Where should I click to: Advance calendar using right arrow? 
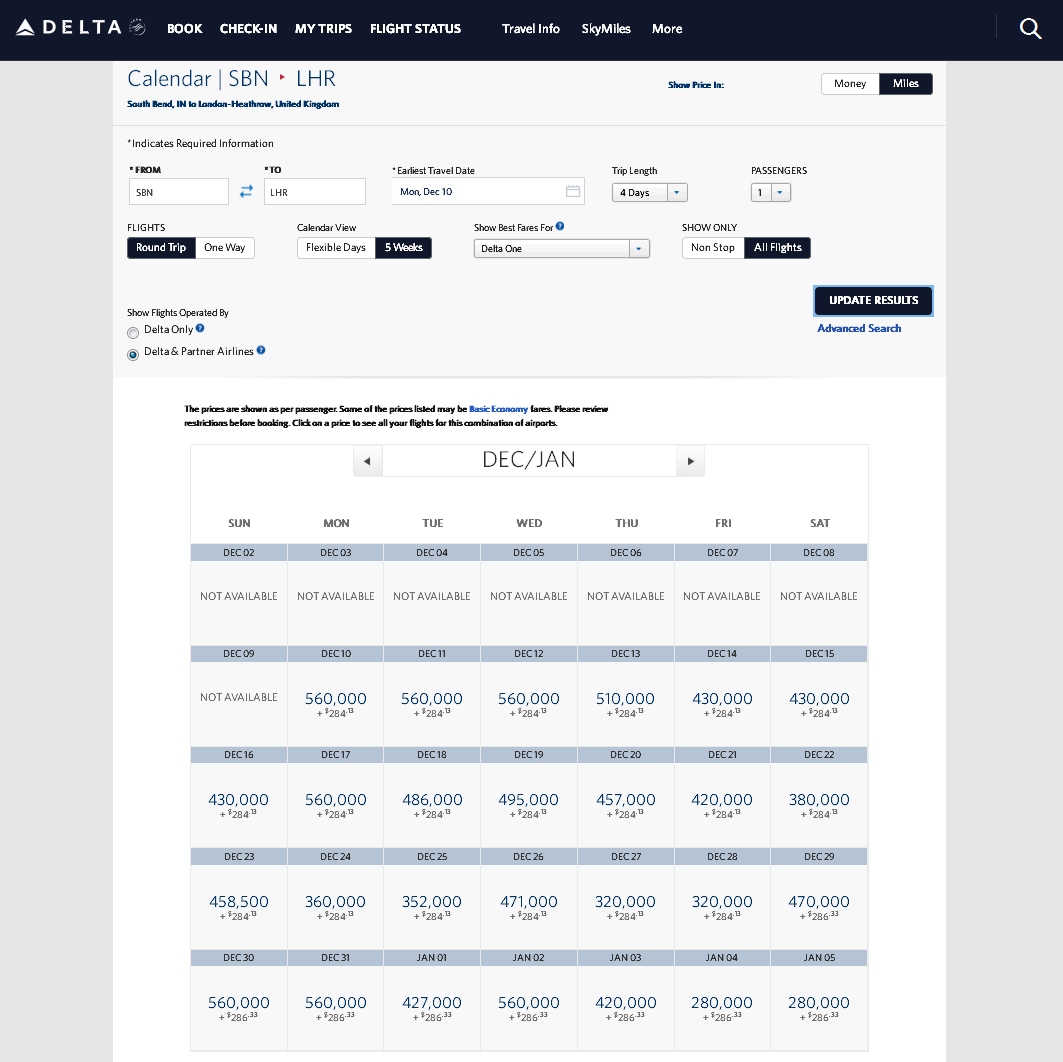pos(690,460)
